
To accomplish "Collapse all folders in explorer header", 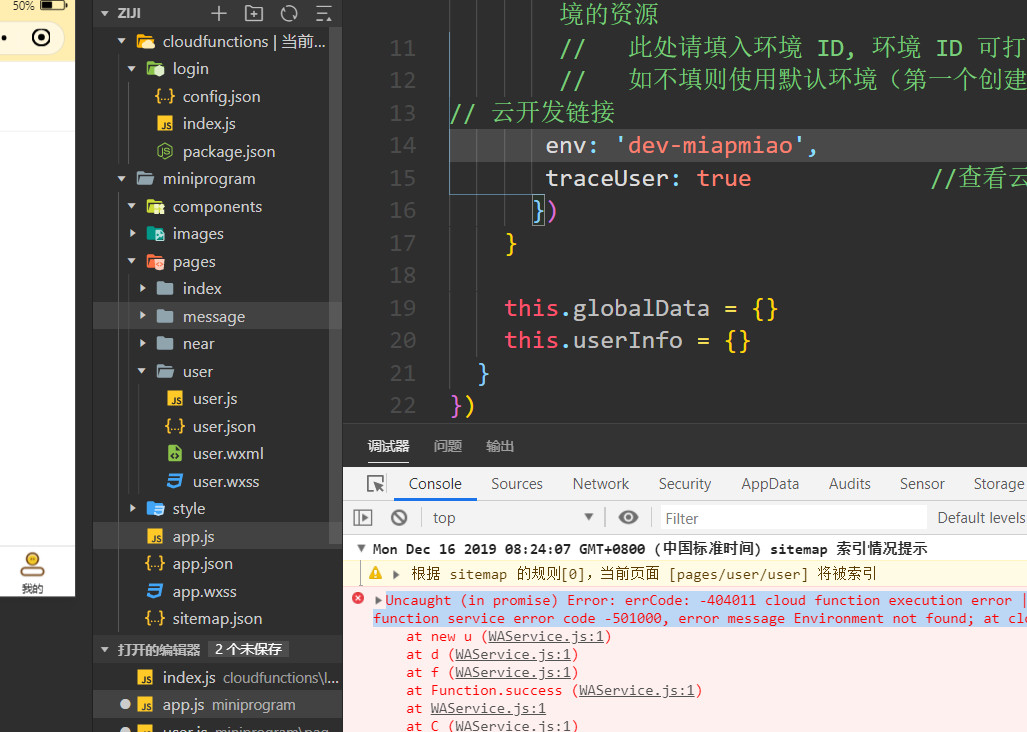I will pos(323,13).
